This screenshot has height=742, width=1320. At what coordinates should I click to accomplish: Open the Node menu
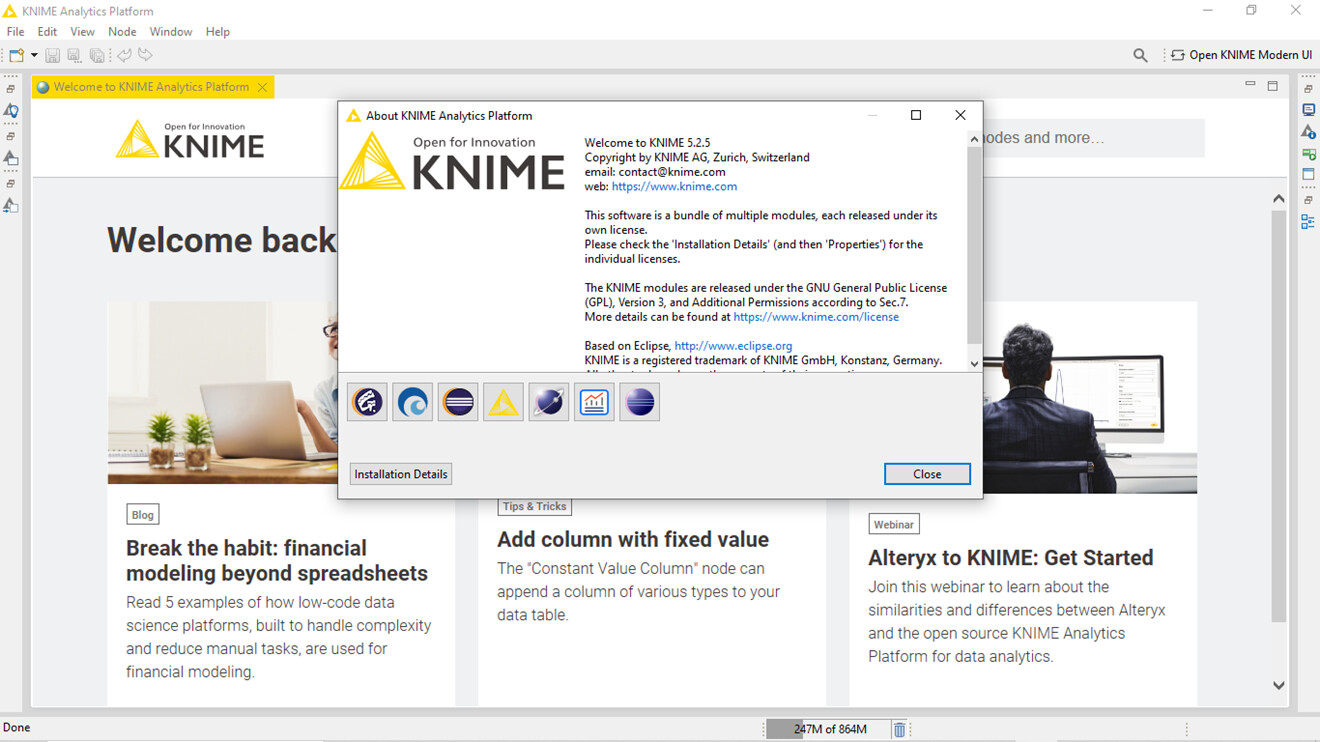[x=122, y=32]
